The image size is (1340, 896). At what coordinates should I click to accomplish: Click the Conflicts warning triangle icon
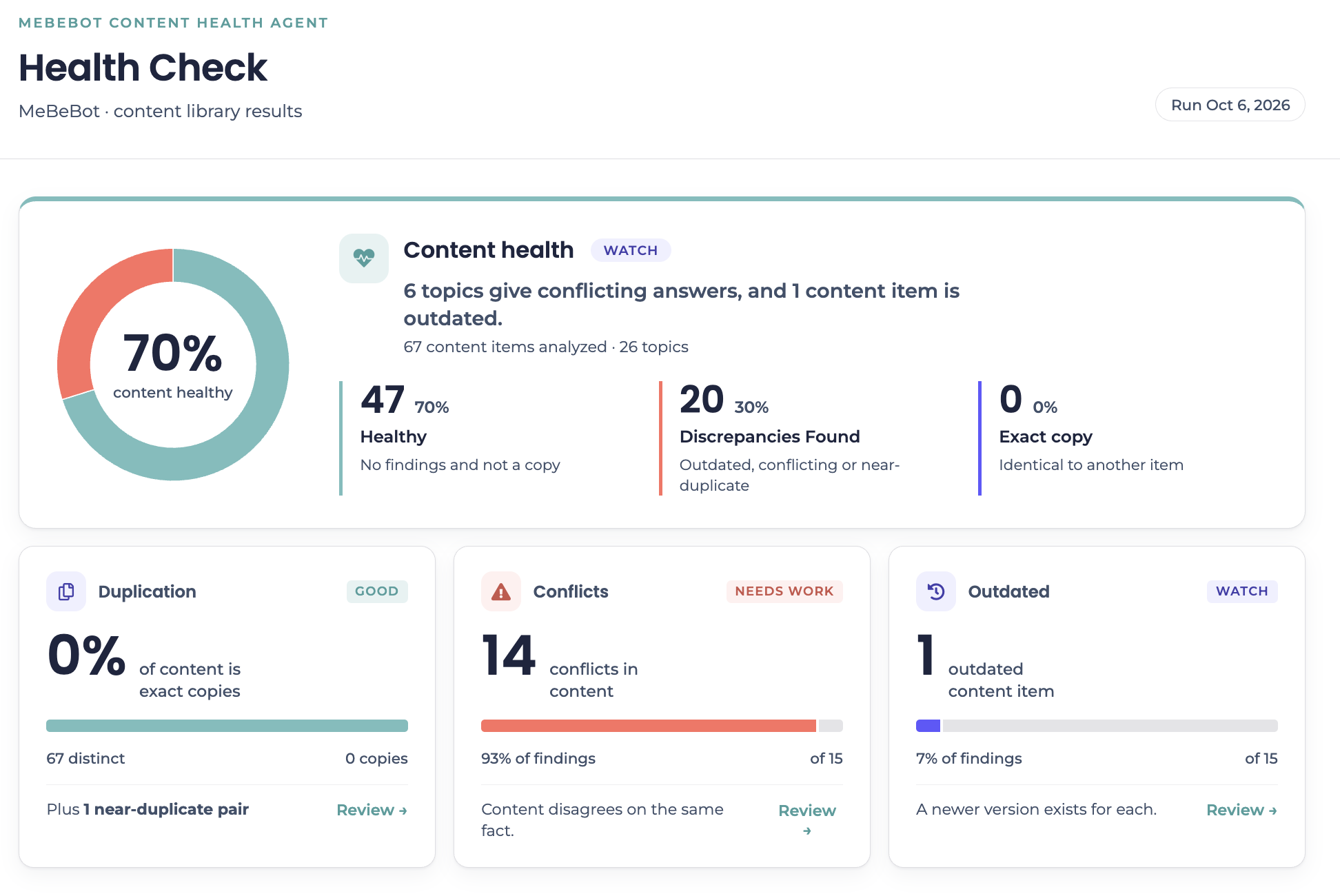[501, 591]
